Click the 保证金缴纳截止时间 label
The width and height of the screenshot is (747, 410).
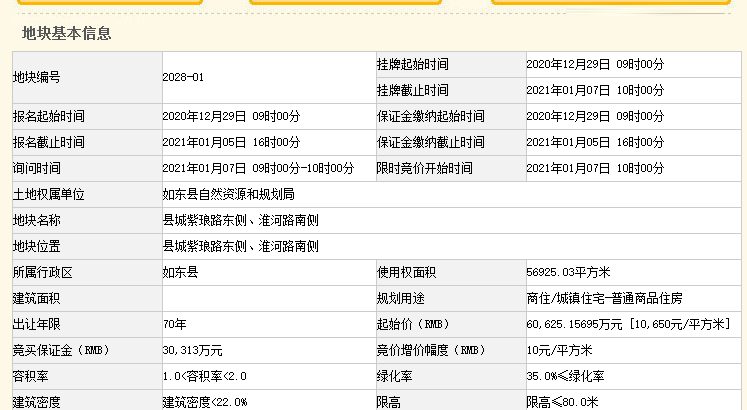430,143
